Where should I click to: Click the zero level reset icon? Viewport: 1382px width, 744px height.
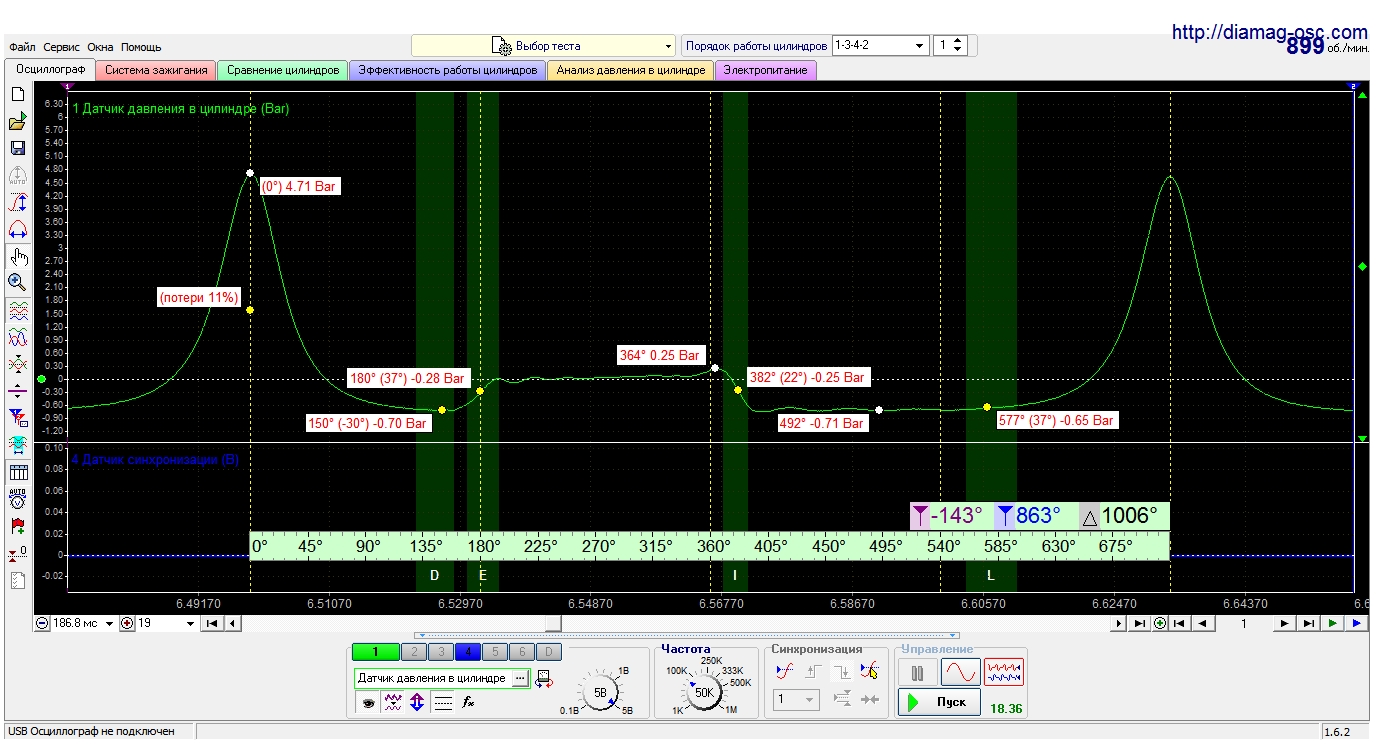pos(17,553)
